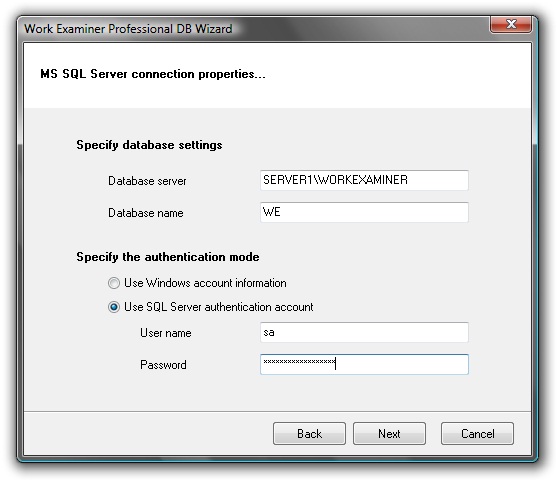Click the MS SQL Server connection properties heading
The image size is (558, 482).
point(153,74)
